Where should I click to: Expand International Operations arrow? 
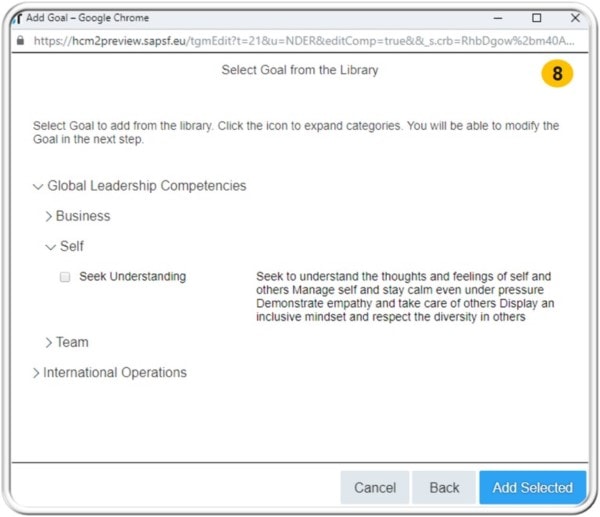point(36,373)
